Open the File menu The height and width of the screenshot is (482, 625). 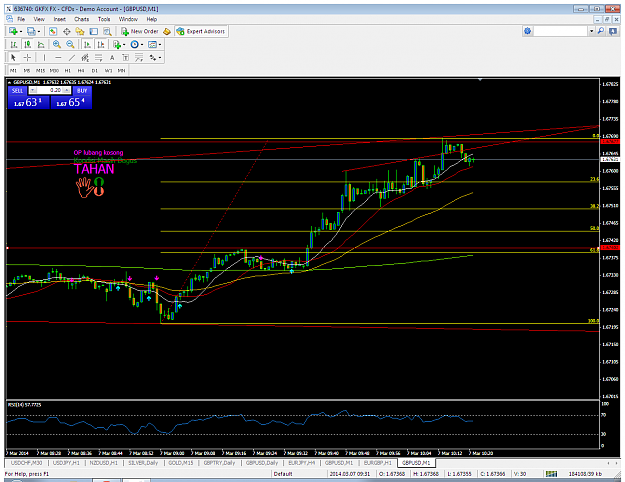pyautogui.click(x=21, y=19)
